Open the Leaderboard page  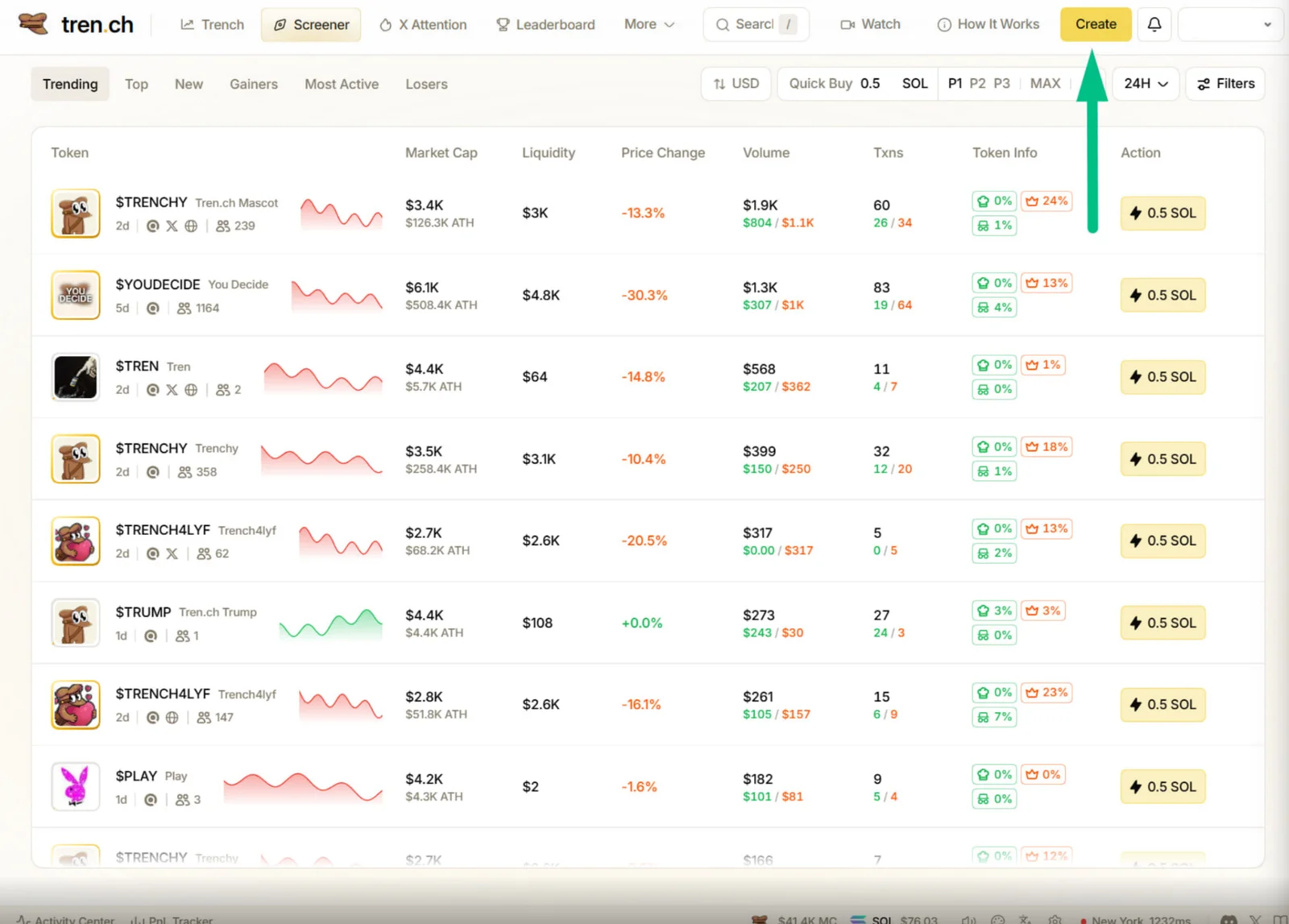pyautogui.click(x=545, y=24)
